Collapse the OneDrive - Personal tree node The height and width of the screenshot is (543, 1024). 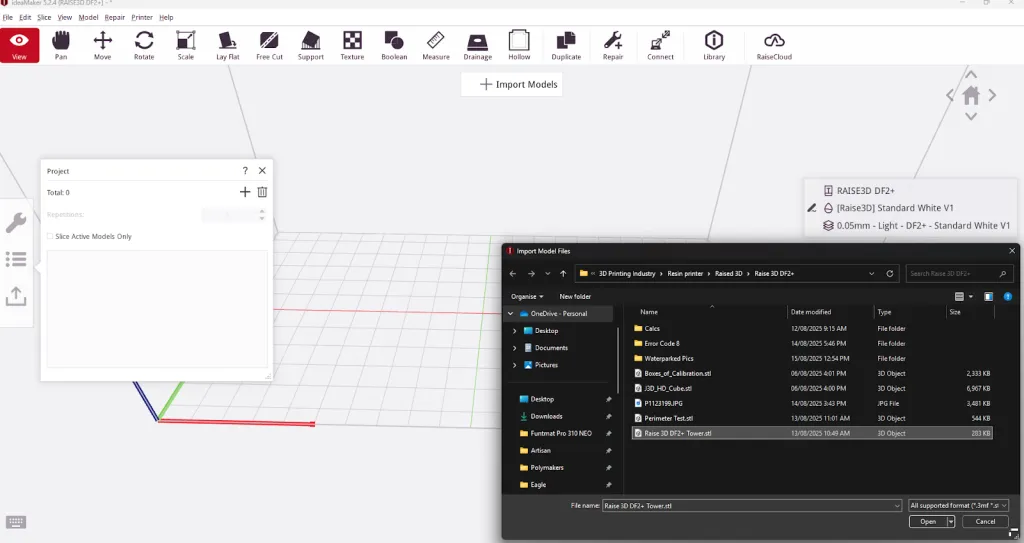(511, 314)
